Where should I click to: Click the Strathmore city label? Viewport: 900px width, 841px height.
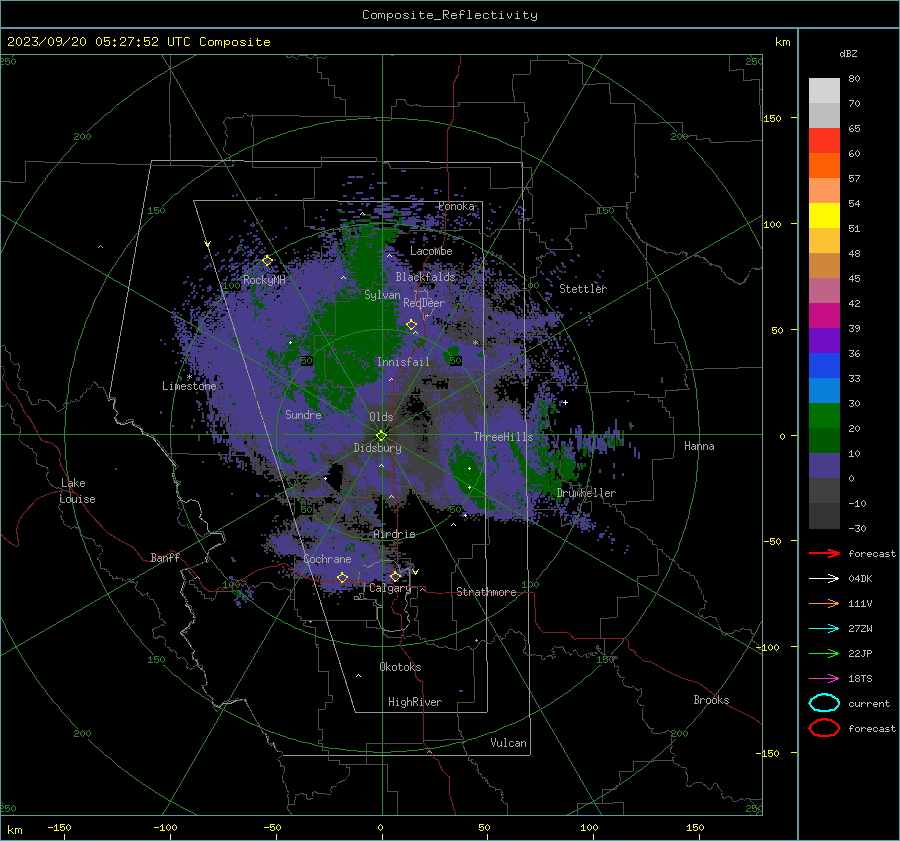click(x=486, y=592)
